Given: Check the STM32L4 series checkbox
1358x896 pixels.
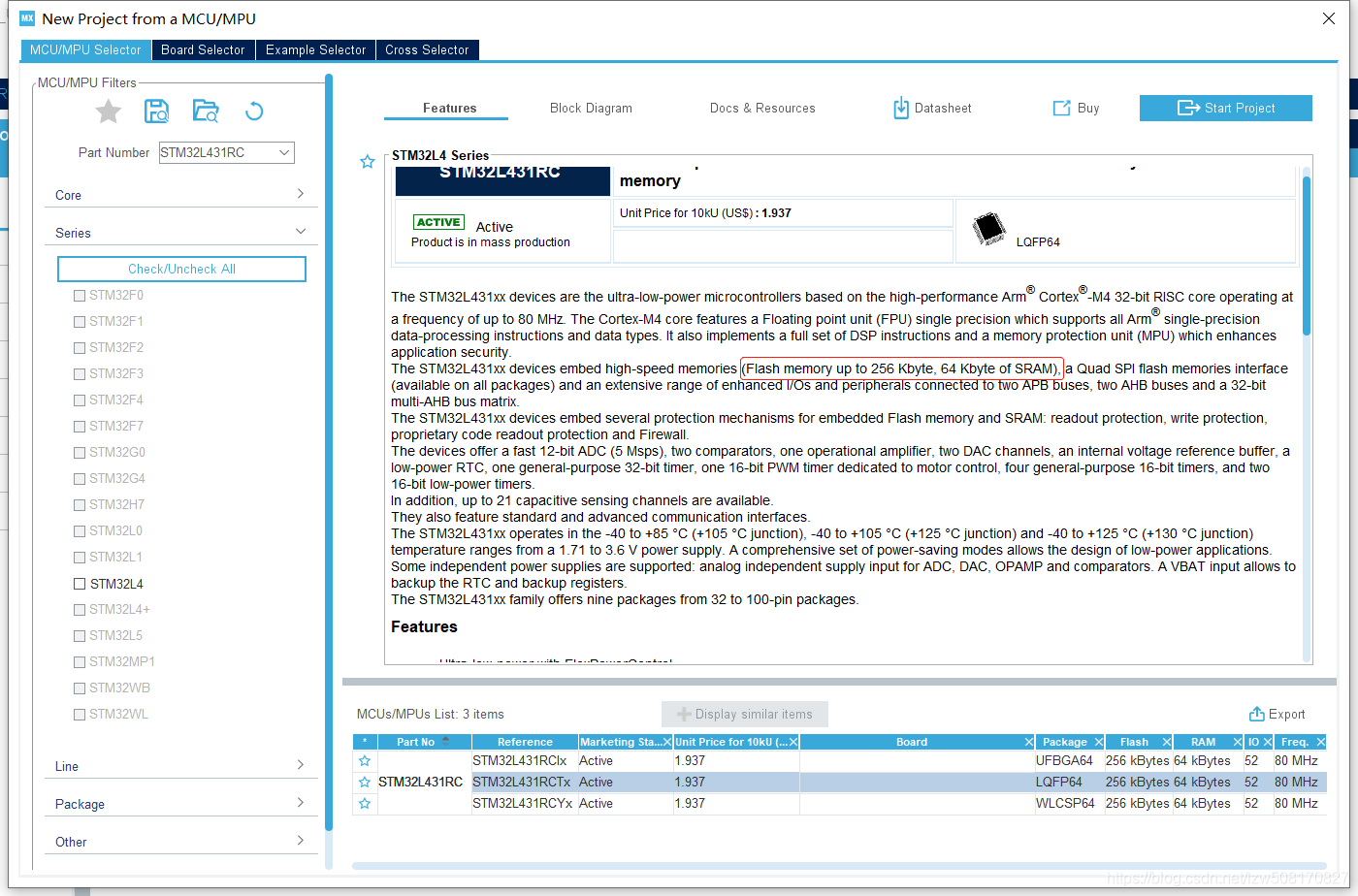Looking at the screenshot, I should coord(80,584).
